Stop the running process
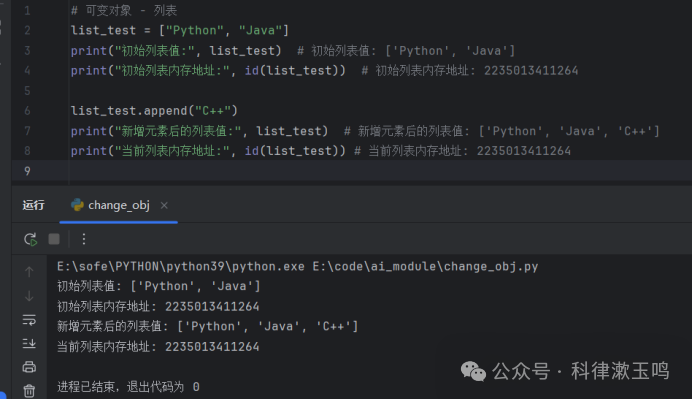Screen dimensions: 692x399 tap(54, 239)
